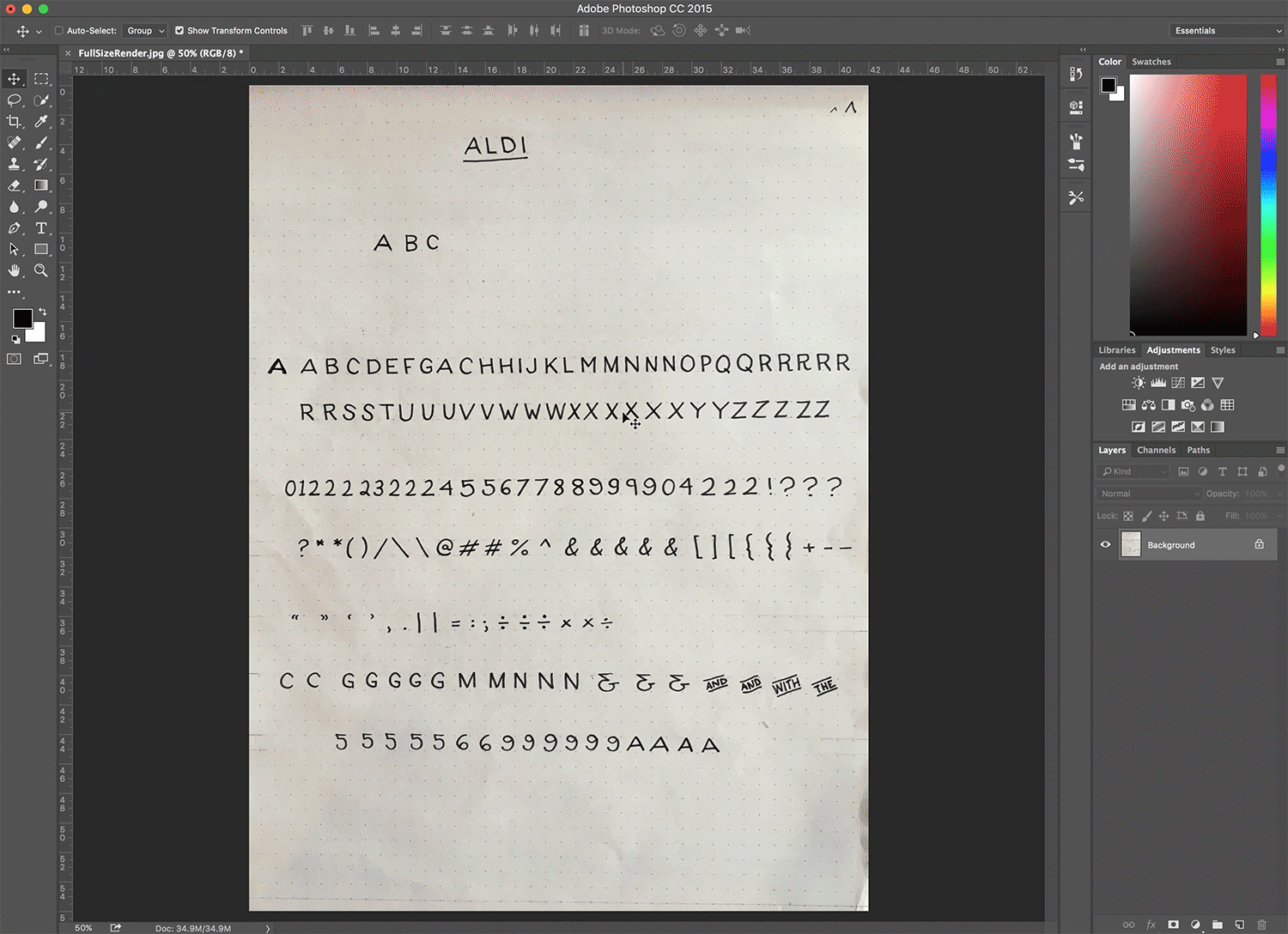Switch to the Channels tab

click(x=1156, y=450)
